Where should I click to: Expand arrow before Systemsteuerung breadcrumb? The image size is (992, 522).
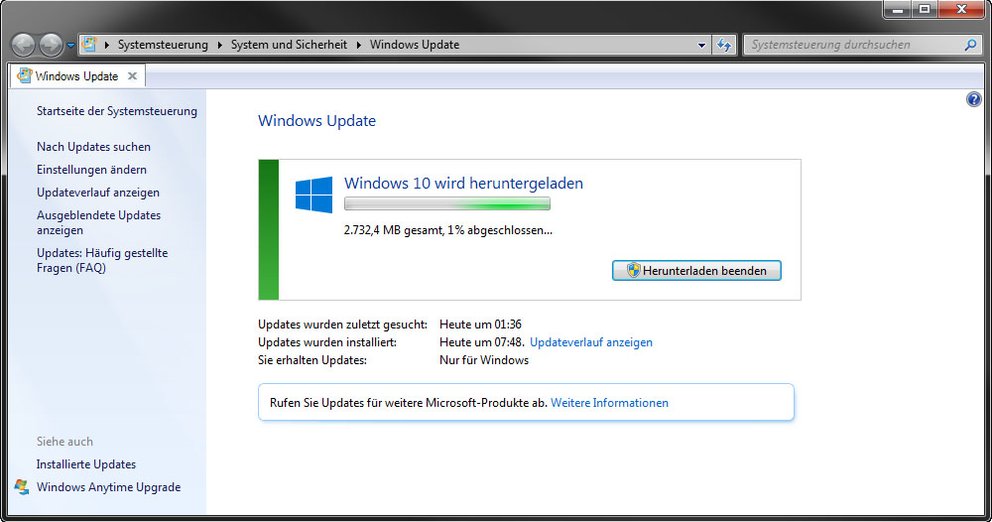(x=107, y=45)
